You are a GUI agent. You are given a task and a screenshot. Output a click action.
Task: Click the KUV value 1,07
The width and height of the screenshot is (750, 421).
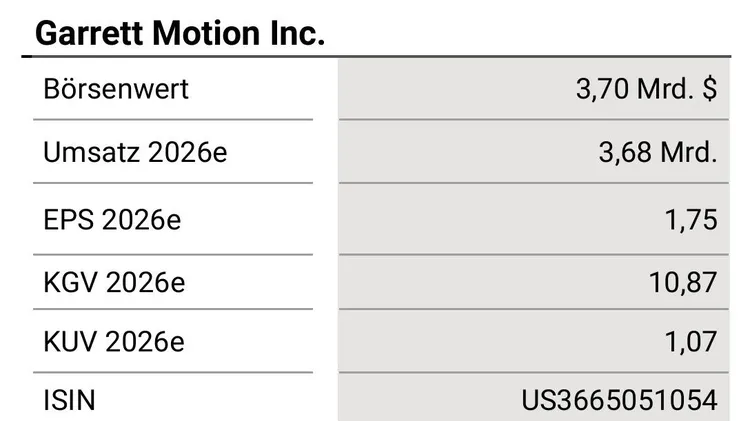point(691,342)
